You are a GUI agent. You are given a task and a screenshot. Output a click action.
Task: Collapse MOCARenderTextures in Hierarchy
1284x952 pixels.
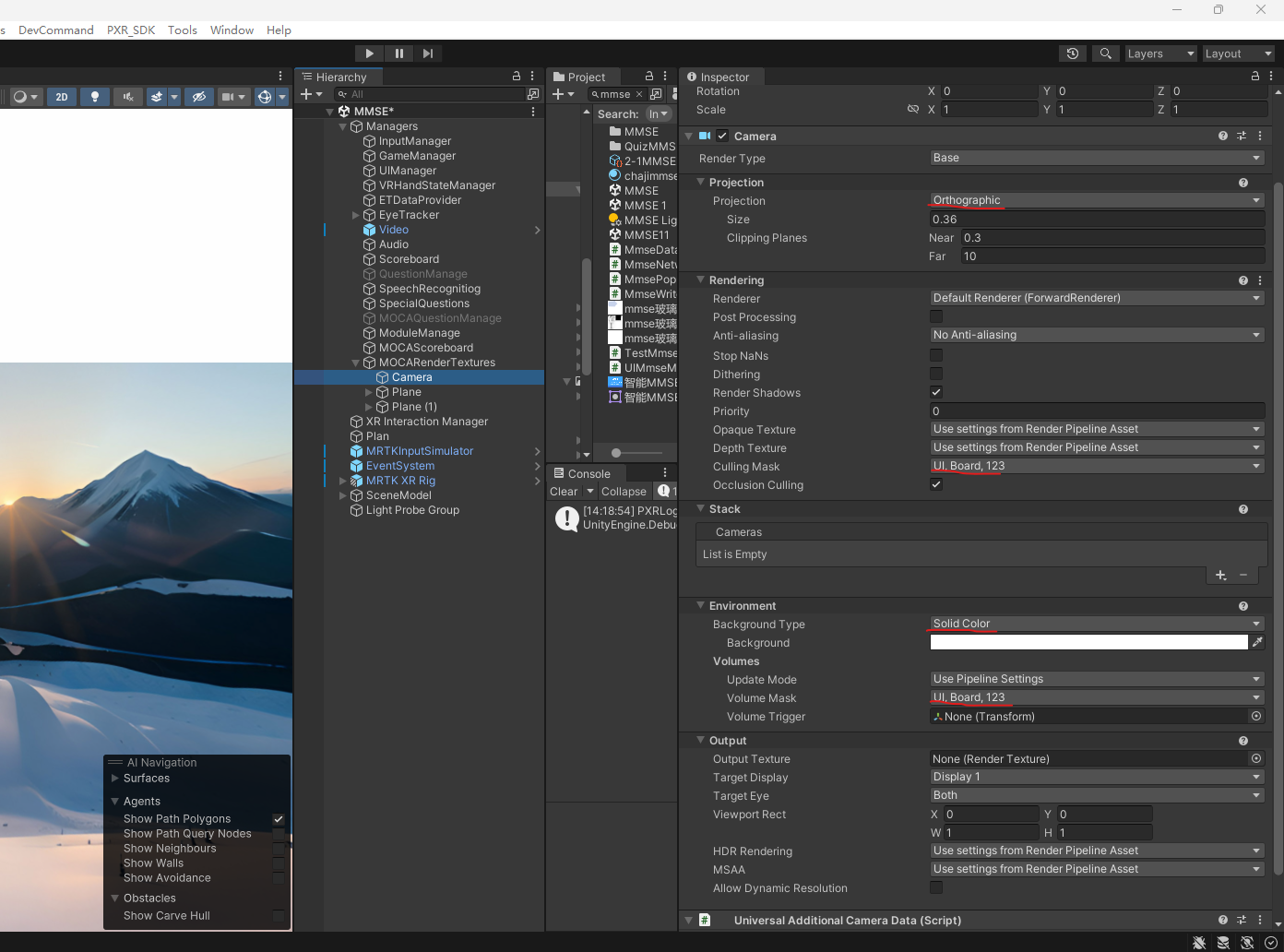click(356, 363)
